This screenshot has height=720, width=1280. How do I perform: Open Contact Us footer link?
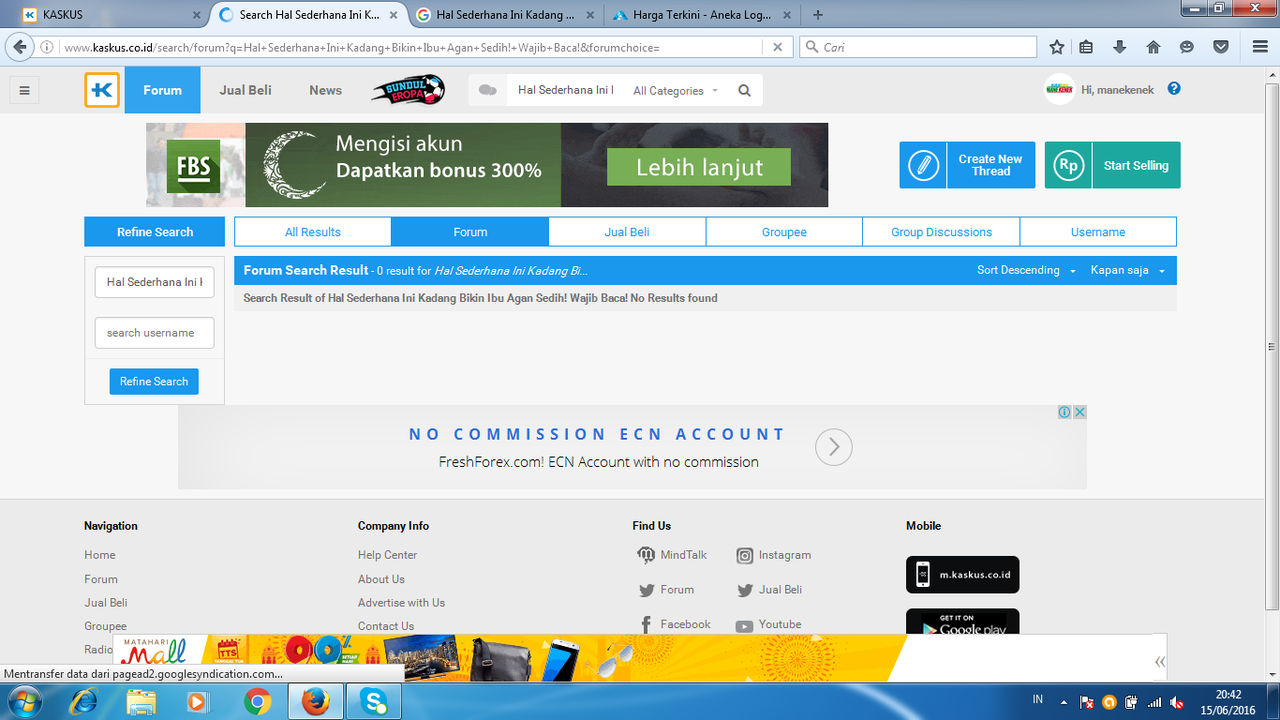[x=386, y=626]
